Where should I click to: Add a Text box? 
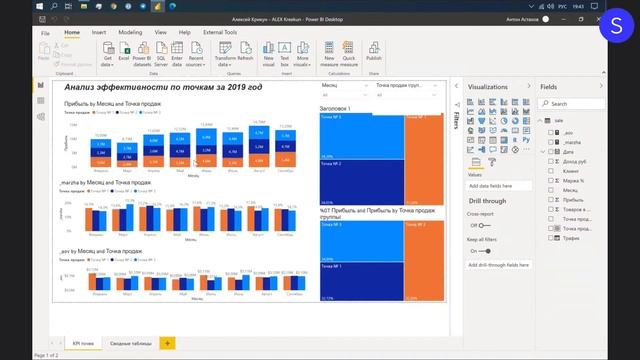point(284,54)
